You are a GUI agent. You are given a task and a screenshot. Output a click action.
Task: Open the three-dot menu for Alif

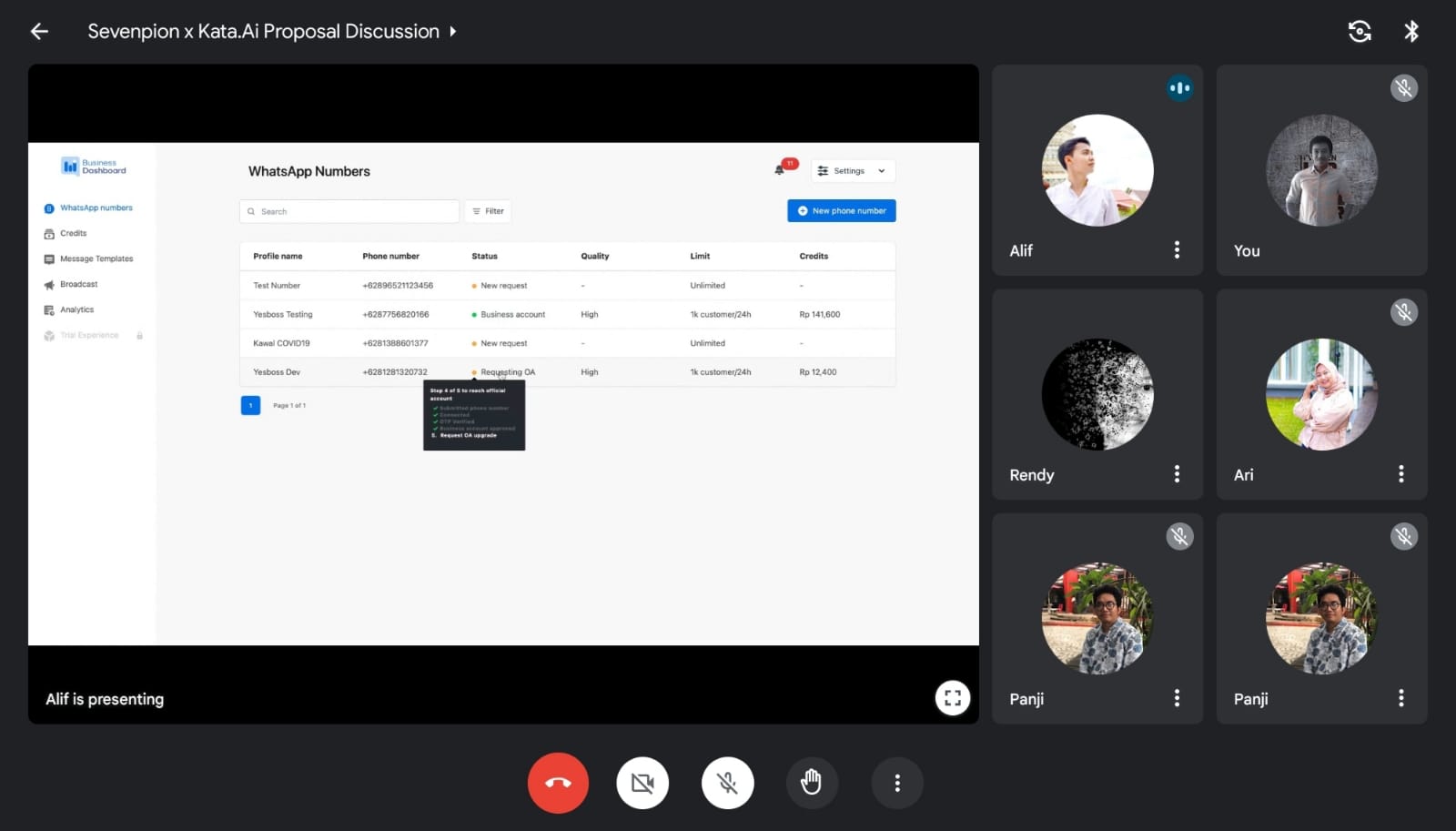[1177, 250]
